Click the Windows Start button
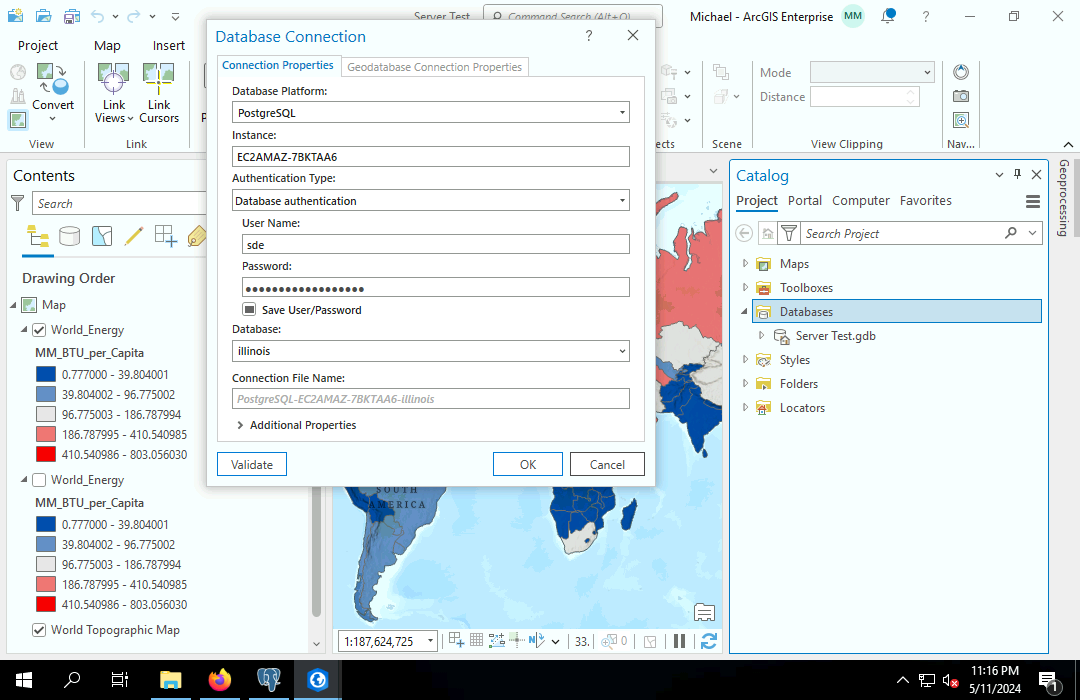Viewport: 1080px width, 700px height. pyautogui.click(x=23, y=680)
